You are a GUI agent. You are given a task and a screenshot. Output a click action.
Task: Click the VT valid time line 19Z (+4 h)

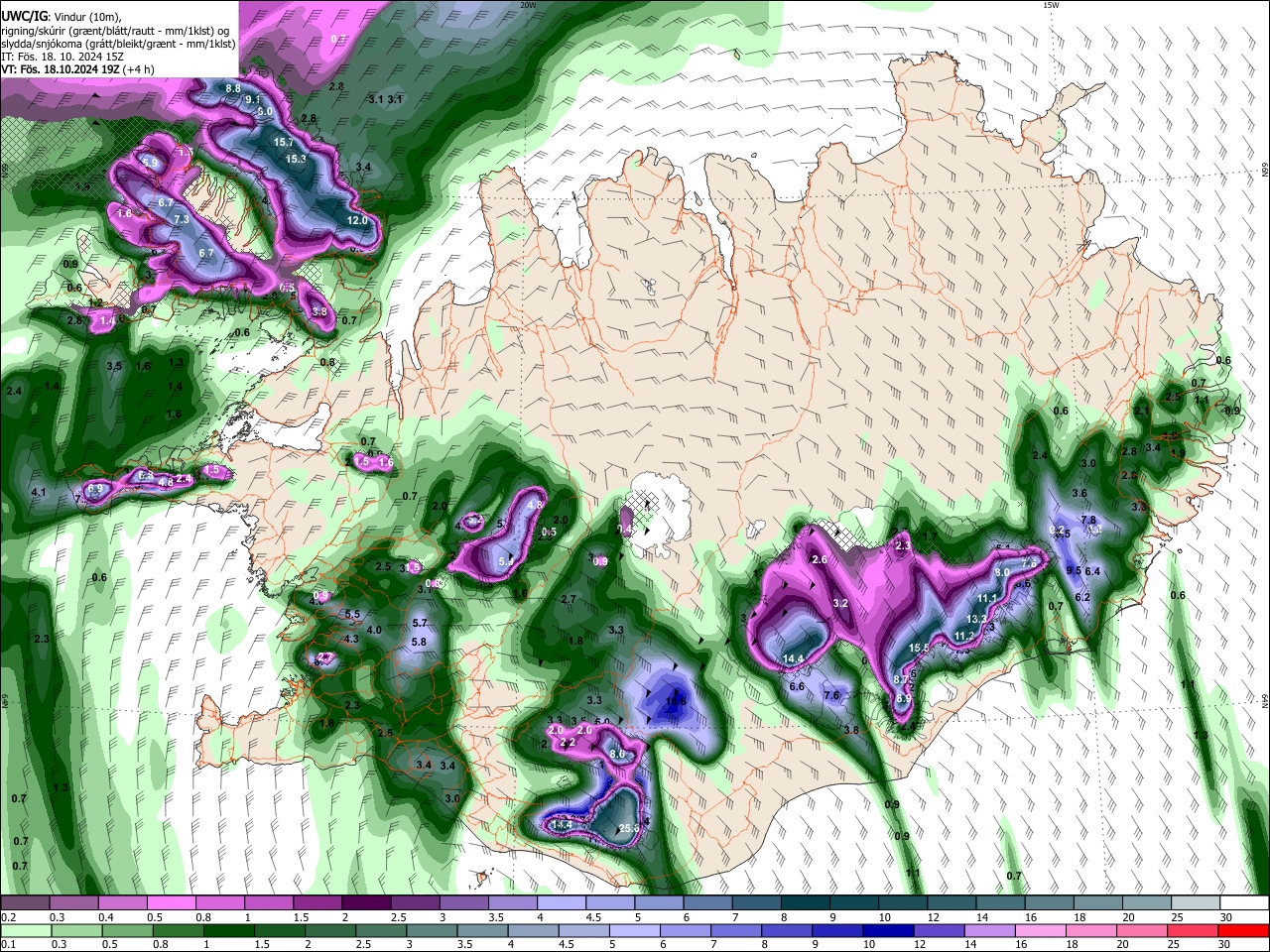(x=77, y=70)
